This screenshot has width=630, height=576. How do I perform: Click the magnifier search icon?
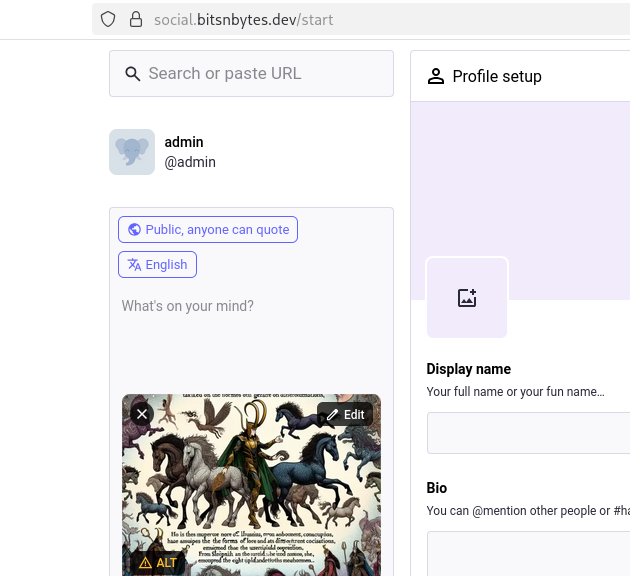[132, 74]
